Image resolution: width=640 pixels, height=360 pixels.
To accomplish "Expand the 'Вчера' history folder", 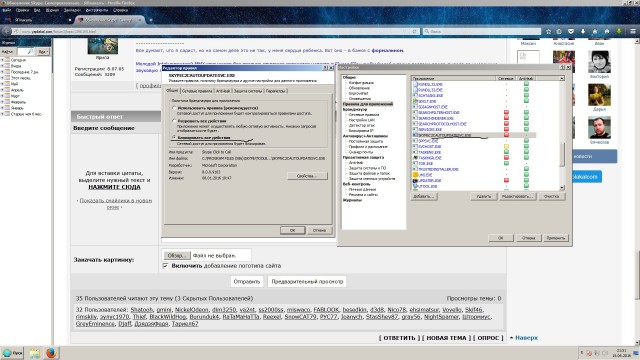I will click(2, 66).
